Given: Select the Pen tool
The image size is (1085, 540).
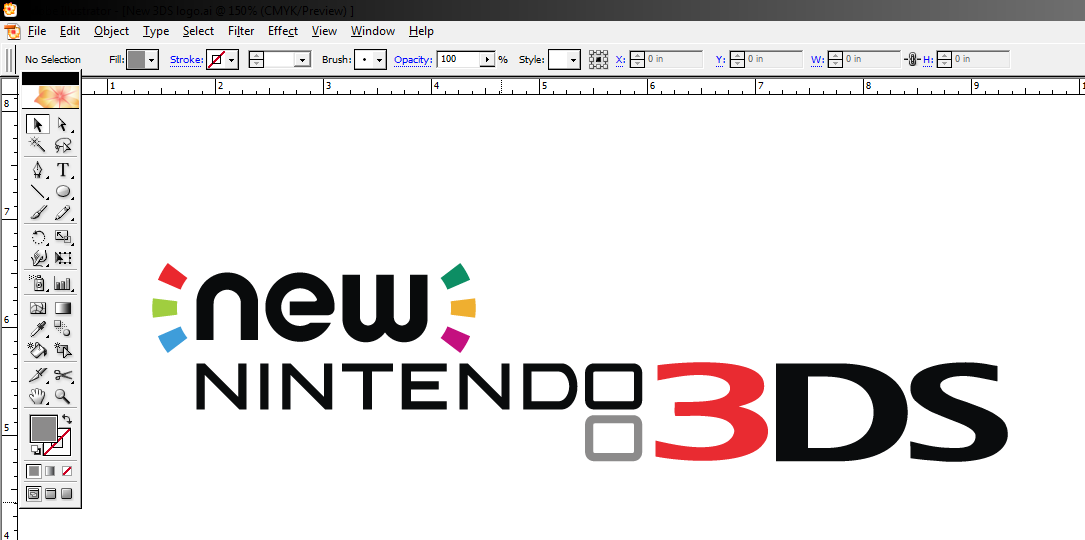Looking at the screenshot, I should [38, 170].
